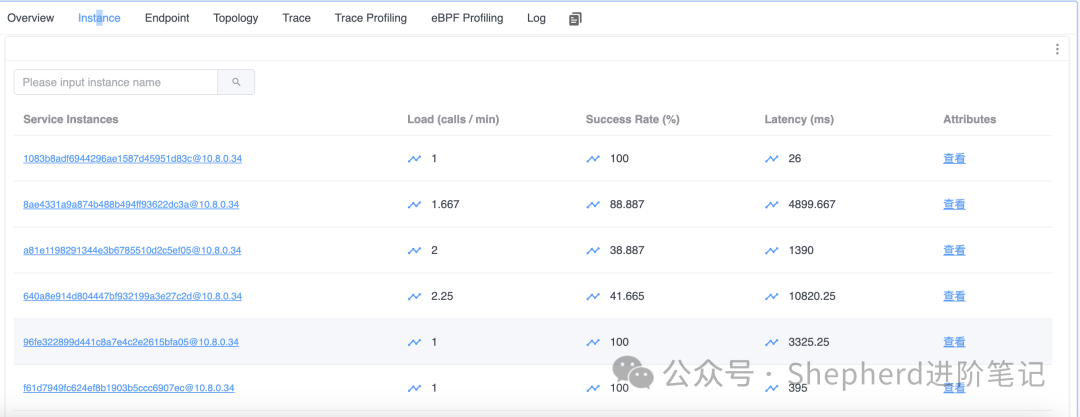1080x417 pixels.
Task: Open the Topology tab
Action: [235, 18]
